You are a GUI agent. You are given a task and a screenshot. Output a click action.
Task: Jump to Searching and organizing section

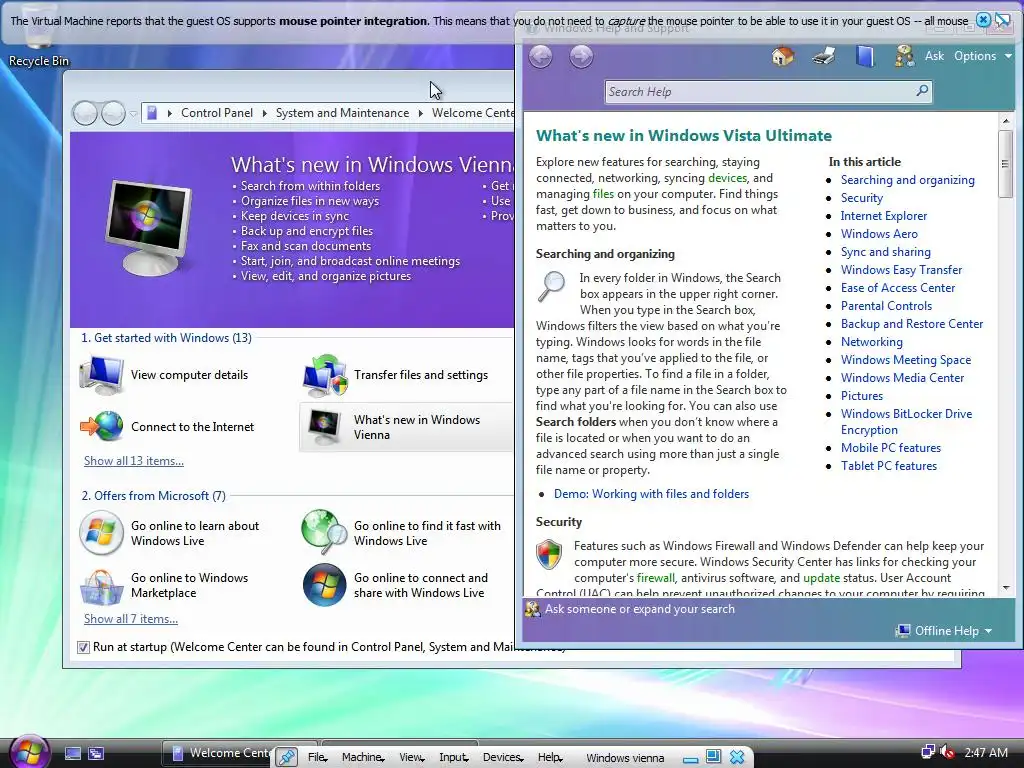[907, 180]
